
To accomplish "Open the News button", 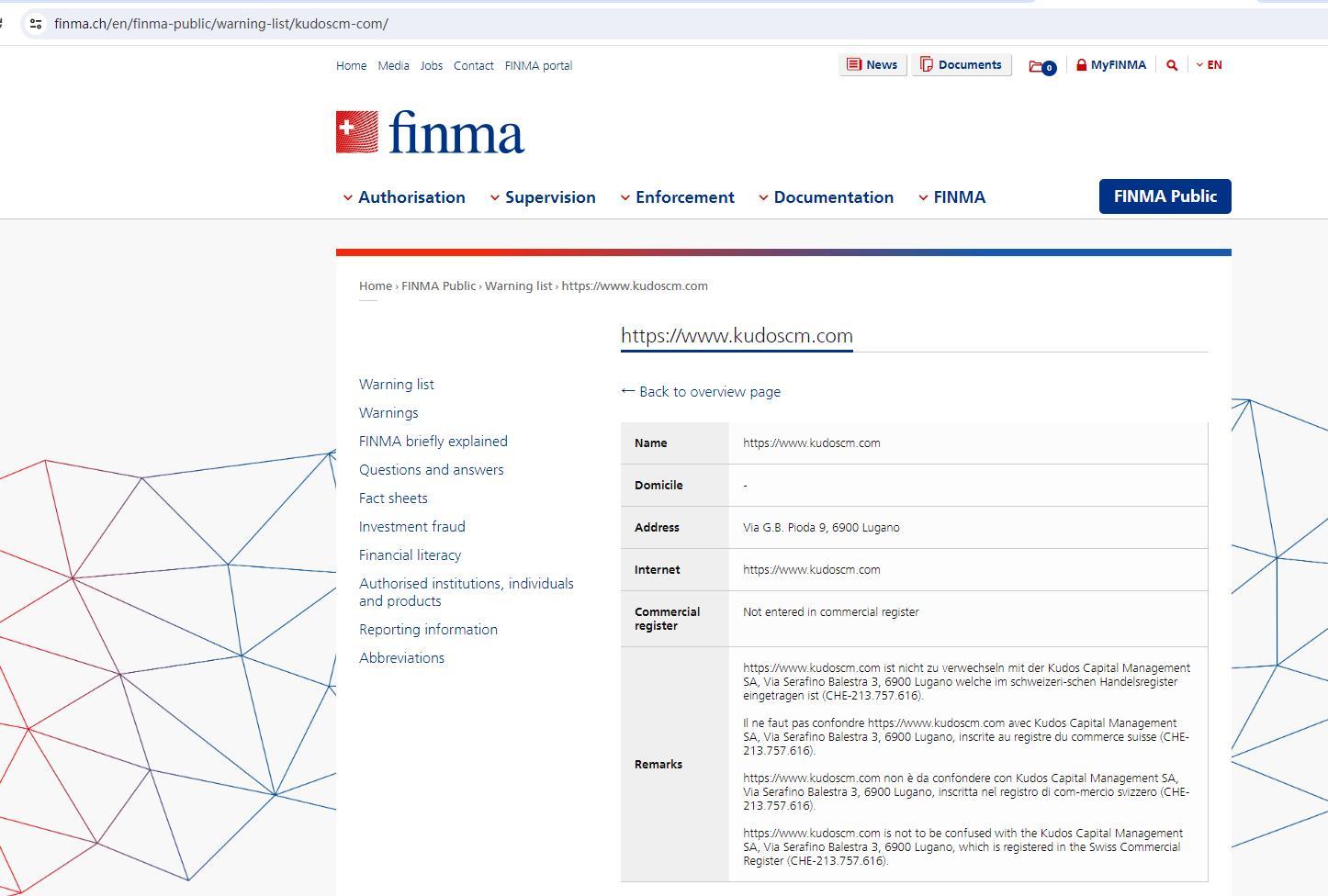I will pyautogui.click(x=872, y=65).
